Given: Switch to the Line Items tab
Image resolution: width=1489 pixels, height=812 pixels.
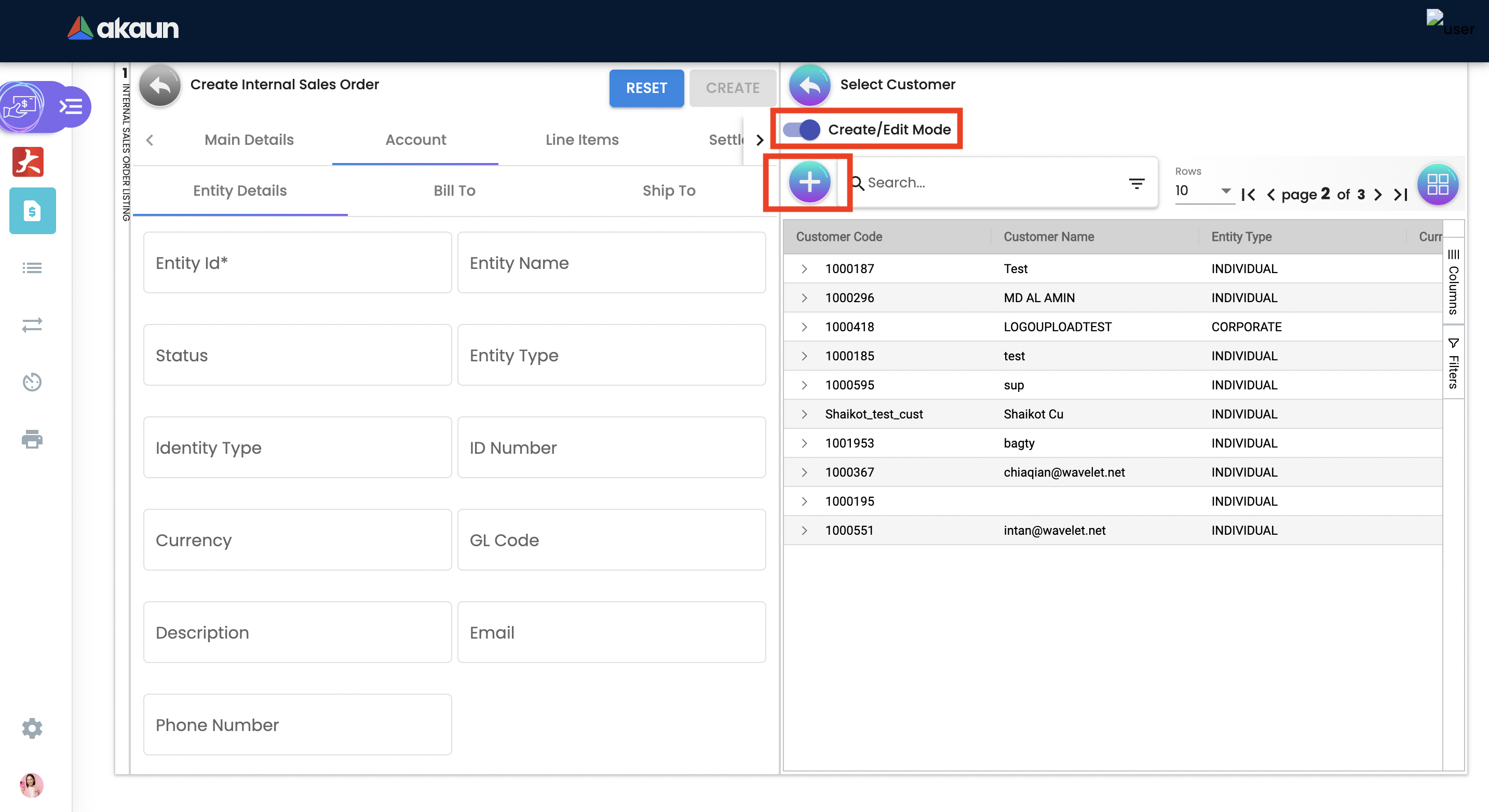Looking at the screenshot, I should pos(581,140).
